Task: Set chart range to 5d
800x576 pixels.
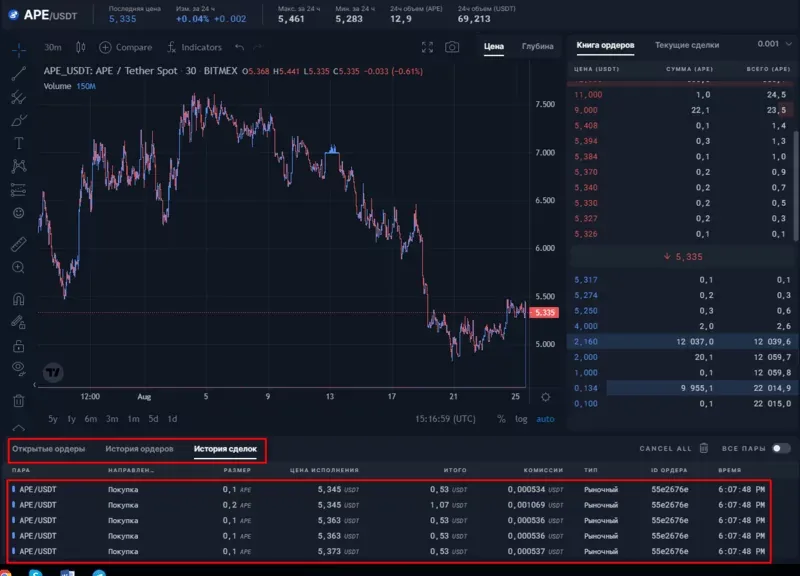Action: (x=153, y=419)
